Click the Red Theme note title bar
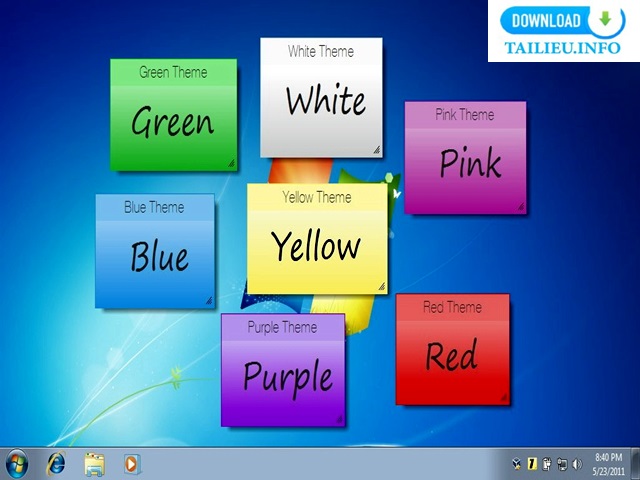The width and height of the screenshot is (640, 480). point(453,307)
